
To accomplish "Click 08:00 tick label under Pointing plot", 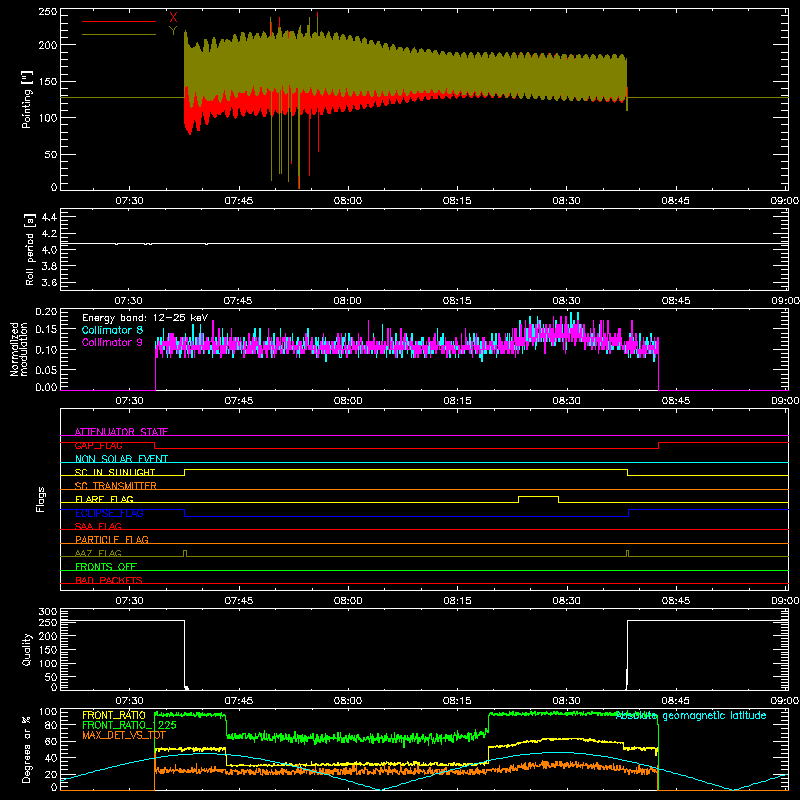I will [348, 201].
